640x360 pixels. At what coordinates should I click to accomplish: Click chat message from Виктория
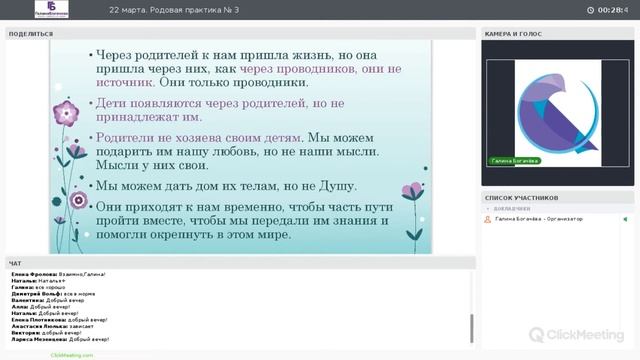tap(47, 333)
